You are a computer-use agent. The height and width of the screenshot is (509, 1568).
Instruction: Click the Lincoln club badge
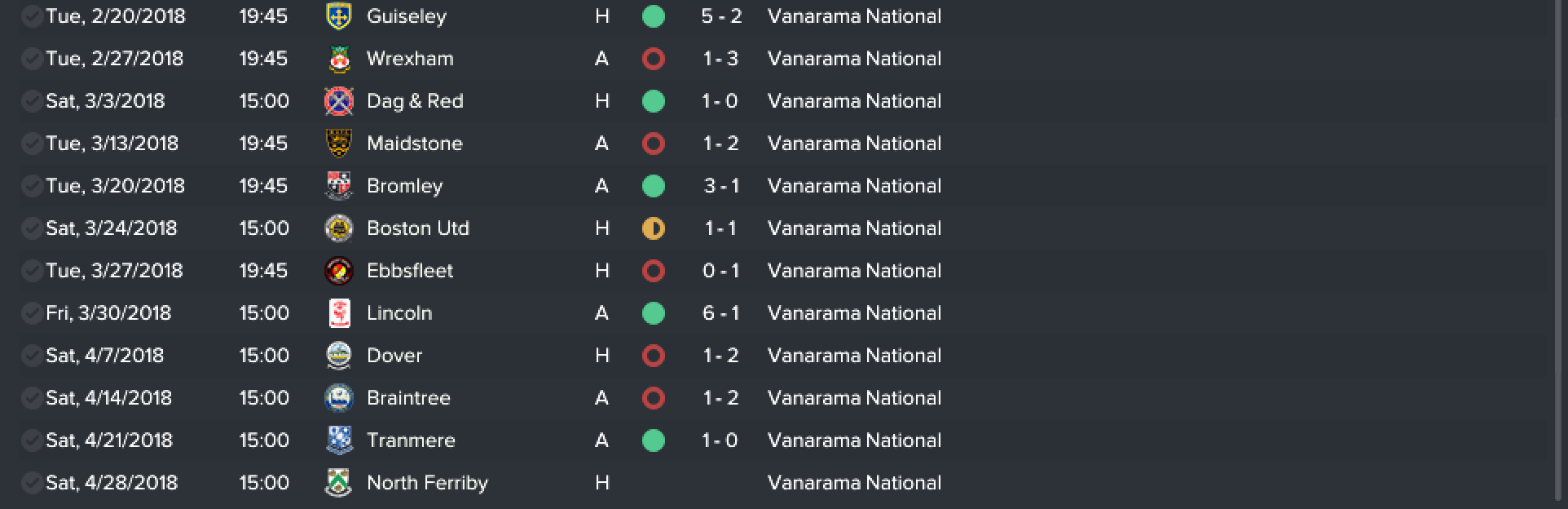pyautogui.click(x=338, y=313)
